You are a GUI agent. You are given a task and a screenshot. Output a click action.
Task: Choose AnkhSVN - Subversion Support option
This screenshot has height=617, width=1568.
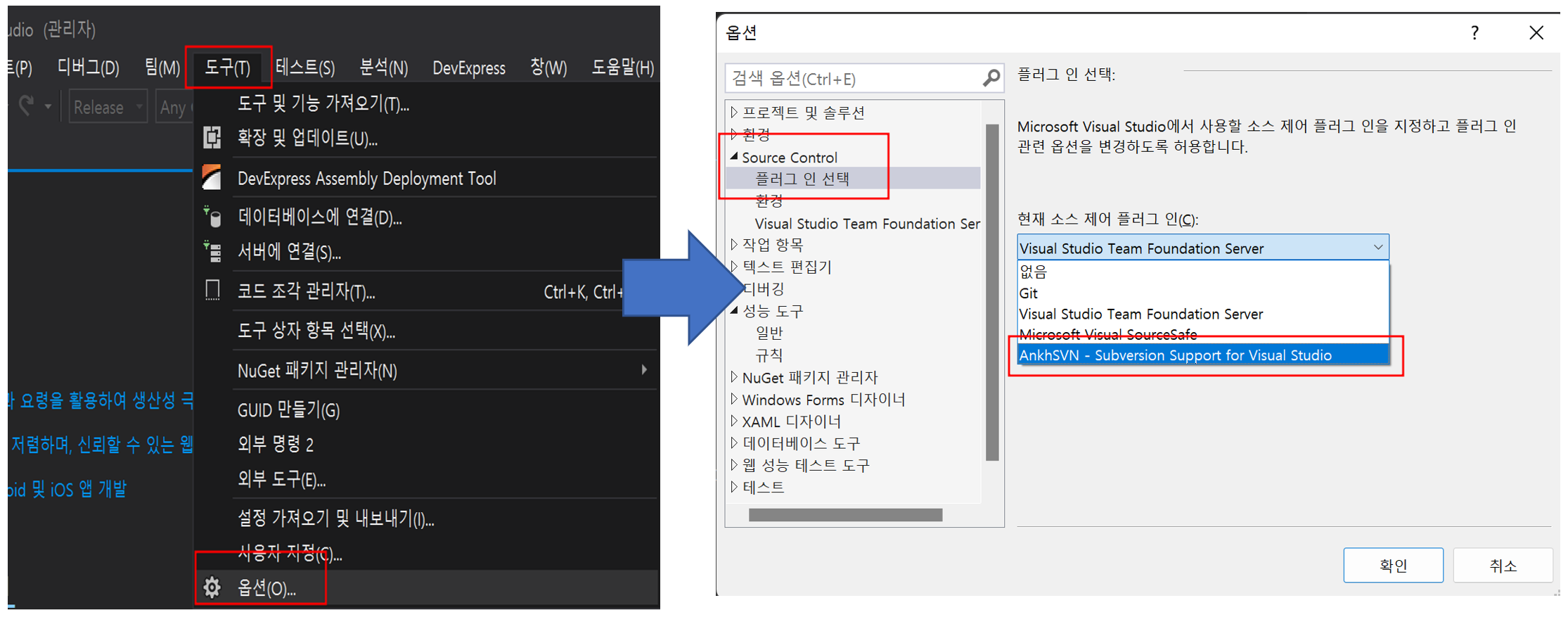(x=1203, y=355)
